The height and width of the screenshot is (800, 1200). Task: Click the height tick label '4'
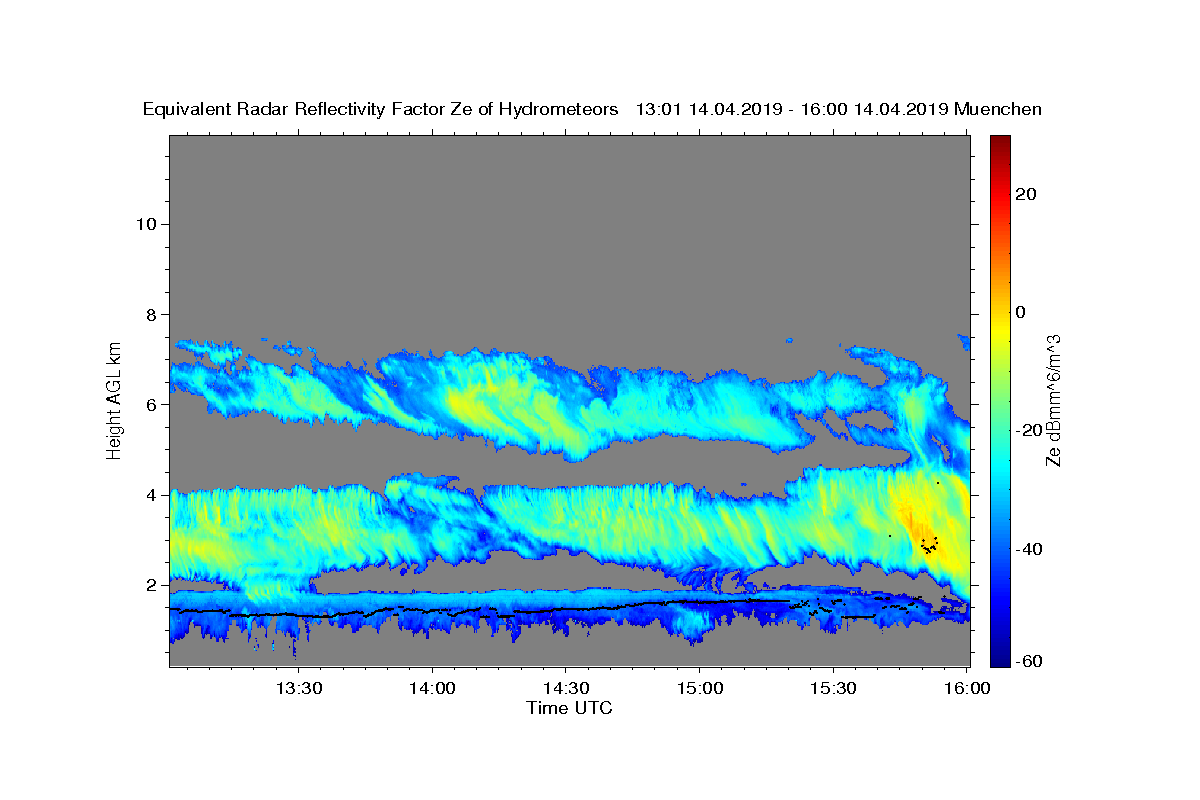(x=151, y=495)
